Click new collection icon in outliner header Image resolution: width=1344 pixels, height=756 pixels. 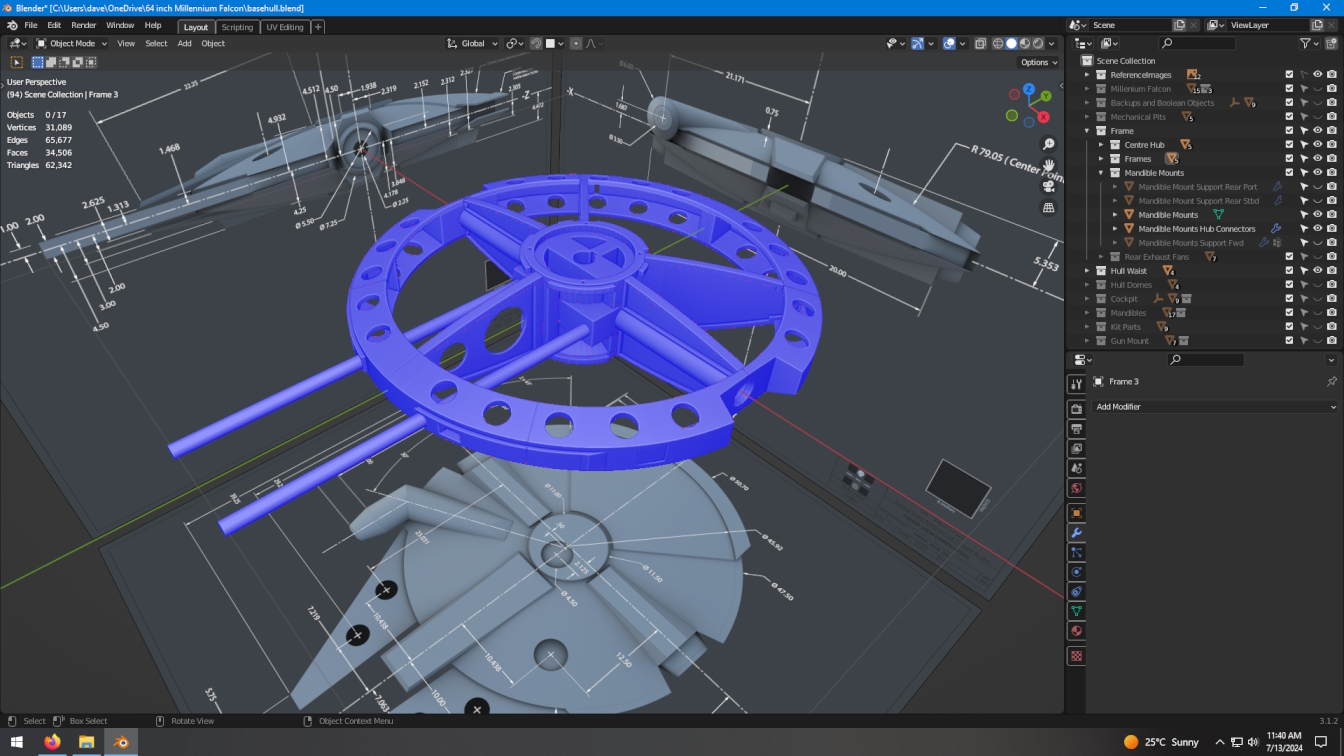(x=1331, y=43)
